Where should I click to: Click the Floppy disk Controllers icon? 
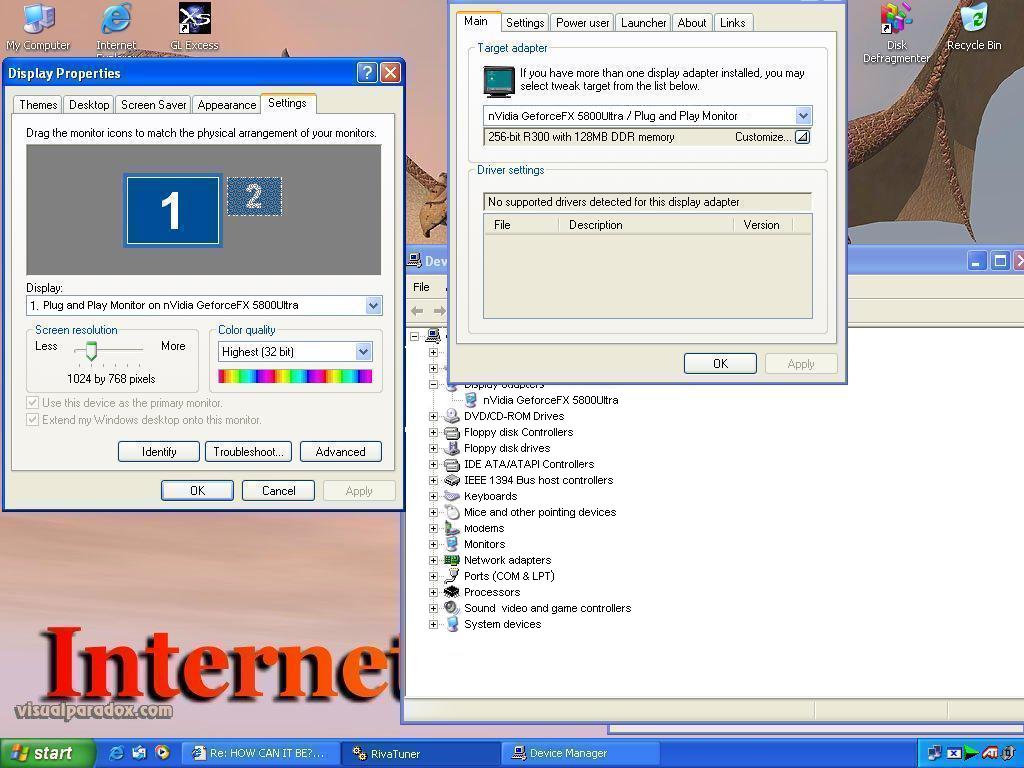pos(451,432)
